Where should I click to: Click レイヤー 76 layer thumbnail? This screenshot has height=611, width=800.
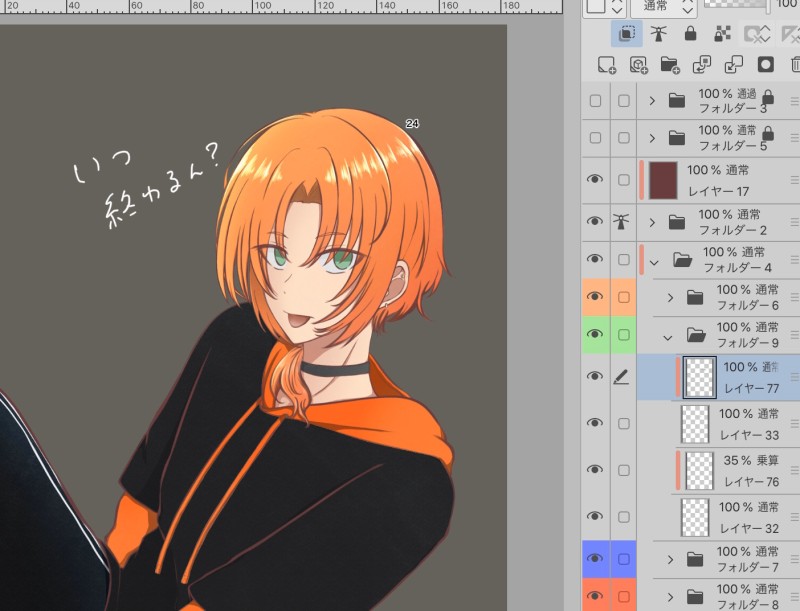tap(698, 471)
